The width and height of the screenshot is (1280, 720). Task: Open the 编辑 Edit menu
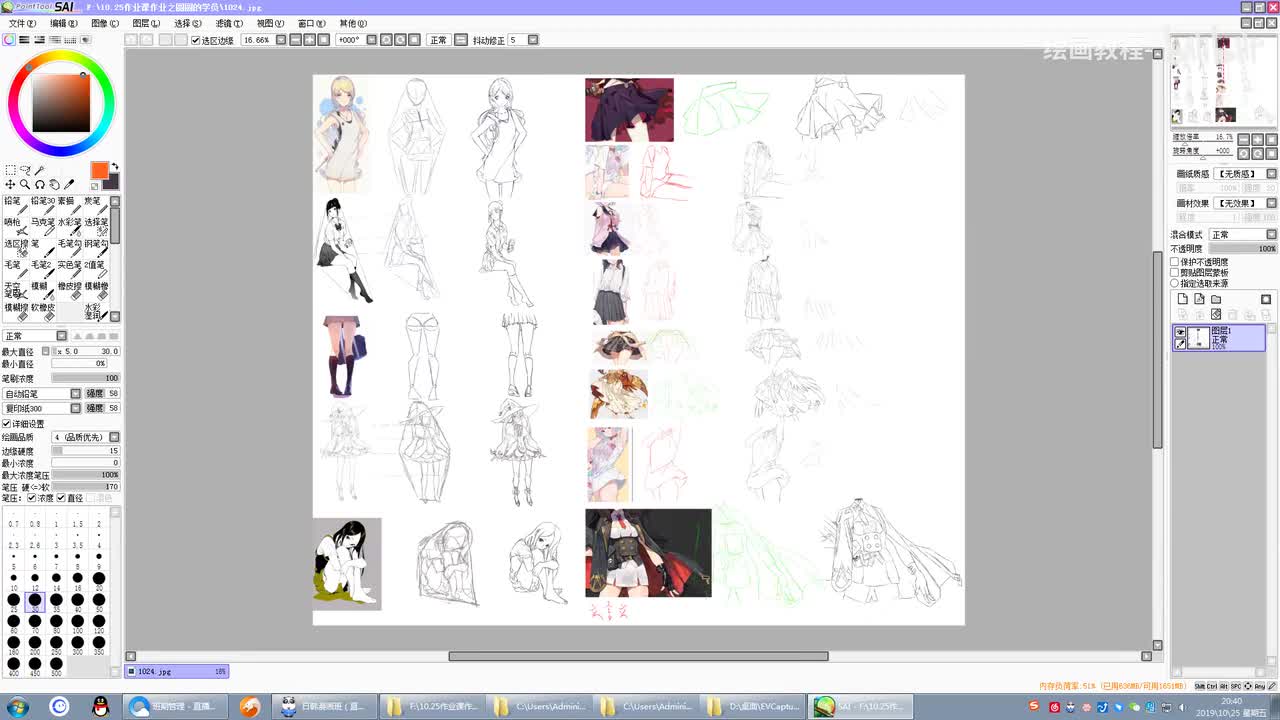click(63, 23)
